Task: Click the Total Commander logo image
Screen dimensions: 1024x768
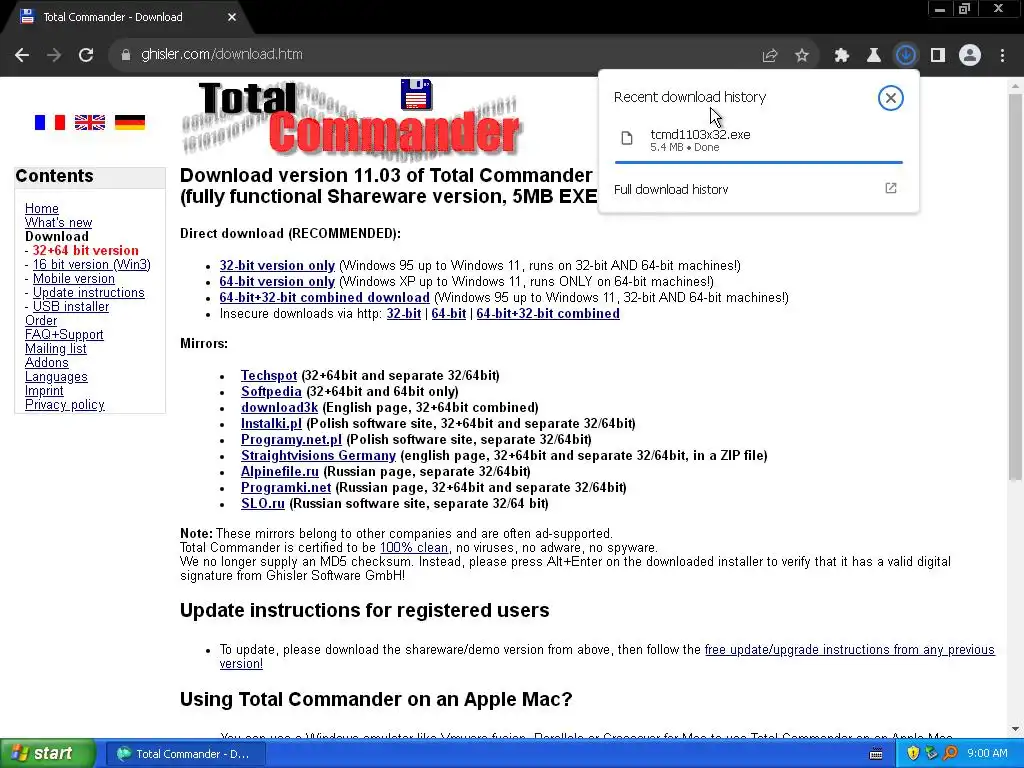Action: (351, 118)
